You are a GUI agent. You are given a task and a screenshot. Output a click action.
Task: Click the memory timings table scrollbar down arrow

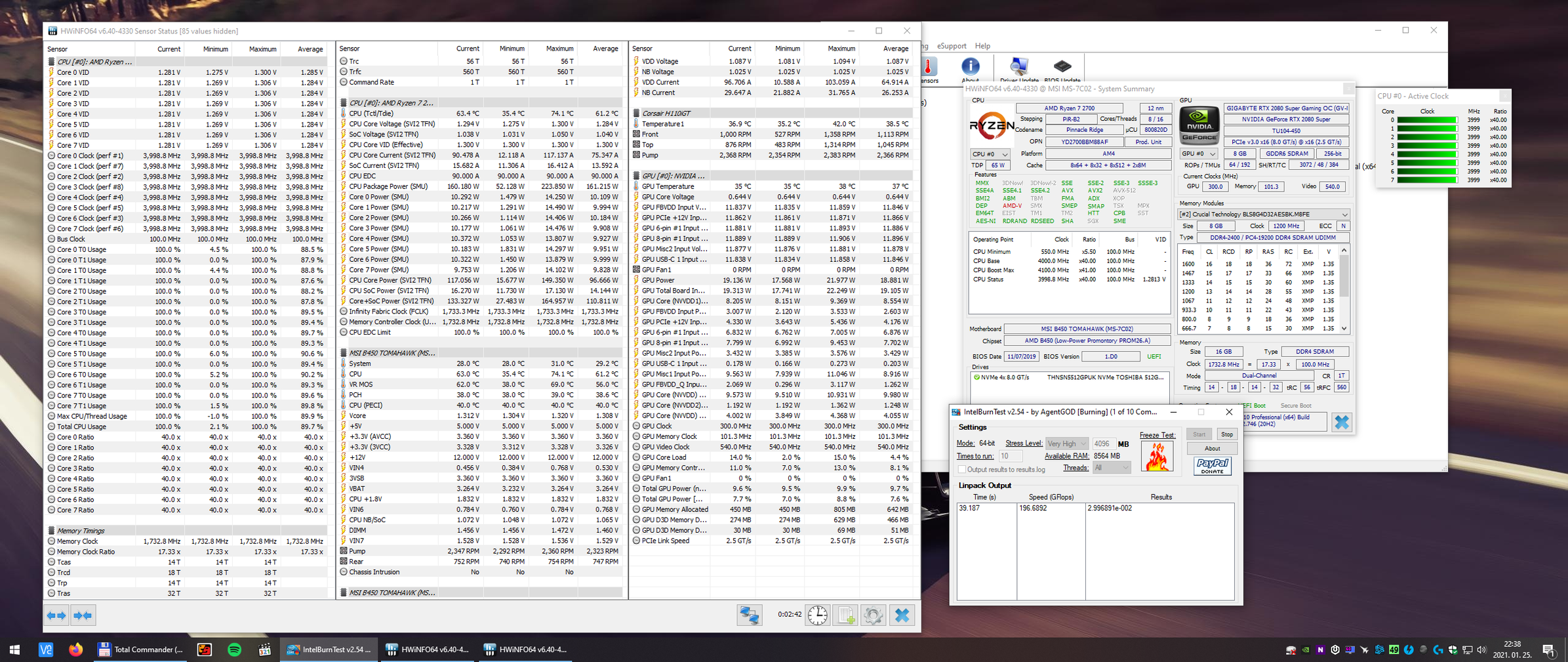click(1344, 328)
